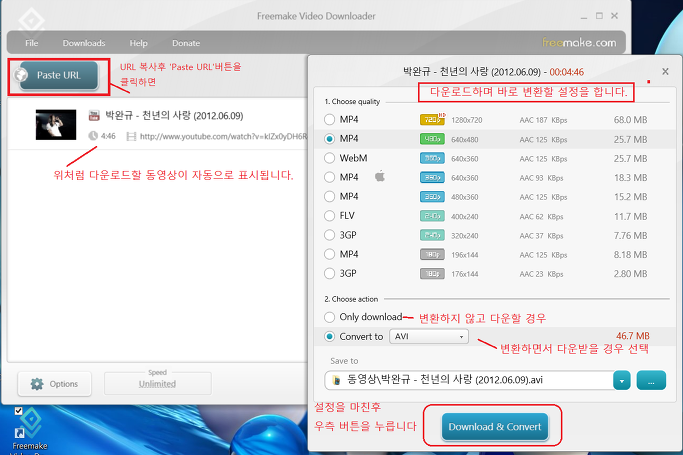
Task: Select the 3GP 320x240 quality option
Action: click(330, 235)
